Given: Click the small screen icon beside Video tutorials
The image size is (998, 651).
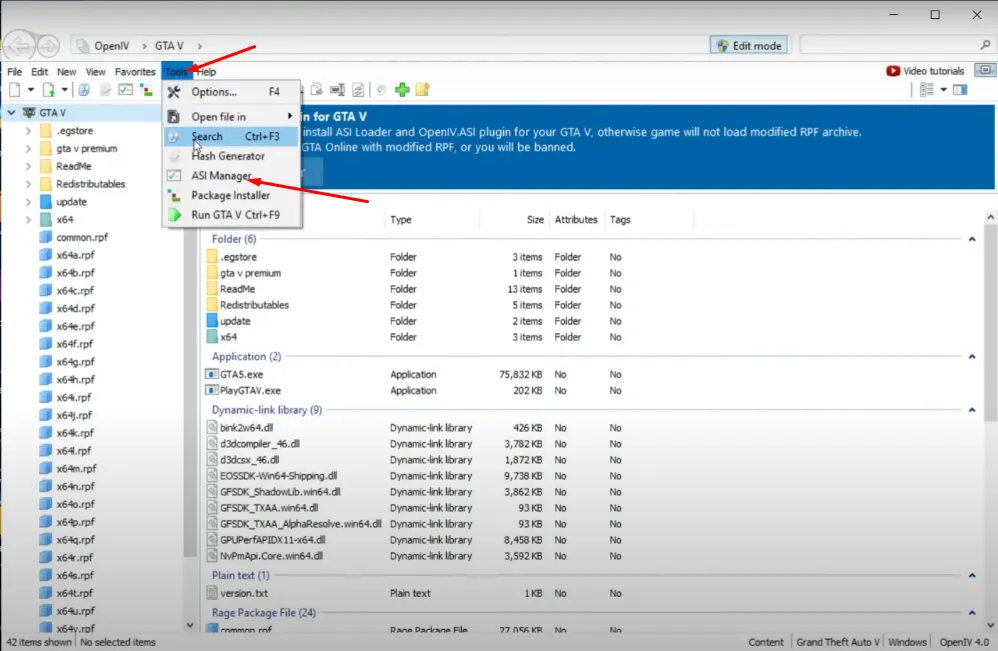Looking at the screenshot, I should [985, 70].
